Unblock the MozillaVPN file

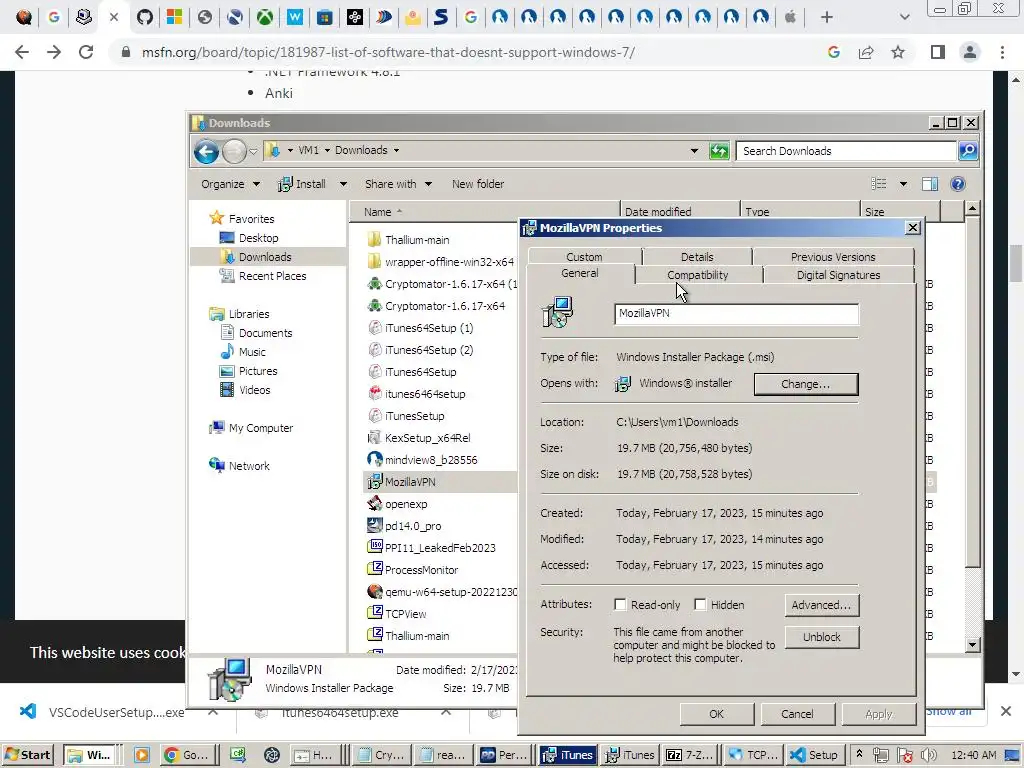pos(822,637)
